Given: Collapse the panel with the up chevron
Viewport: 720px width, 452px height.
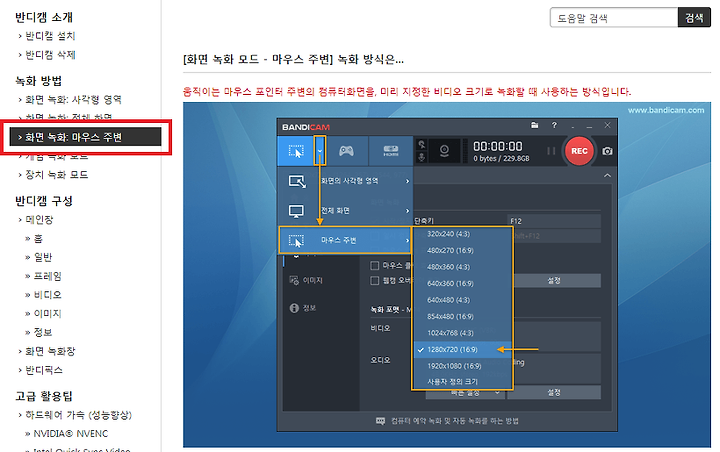Looking at the screenshot, I should tap(607, 175).
